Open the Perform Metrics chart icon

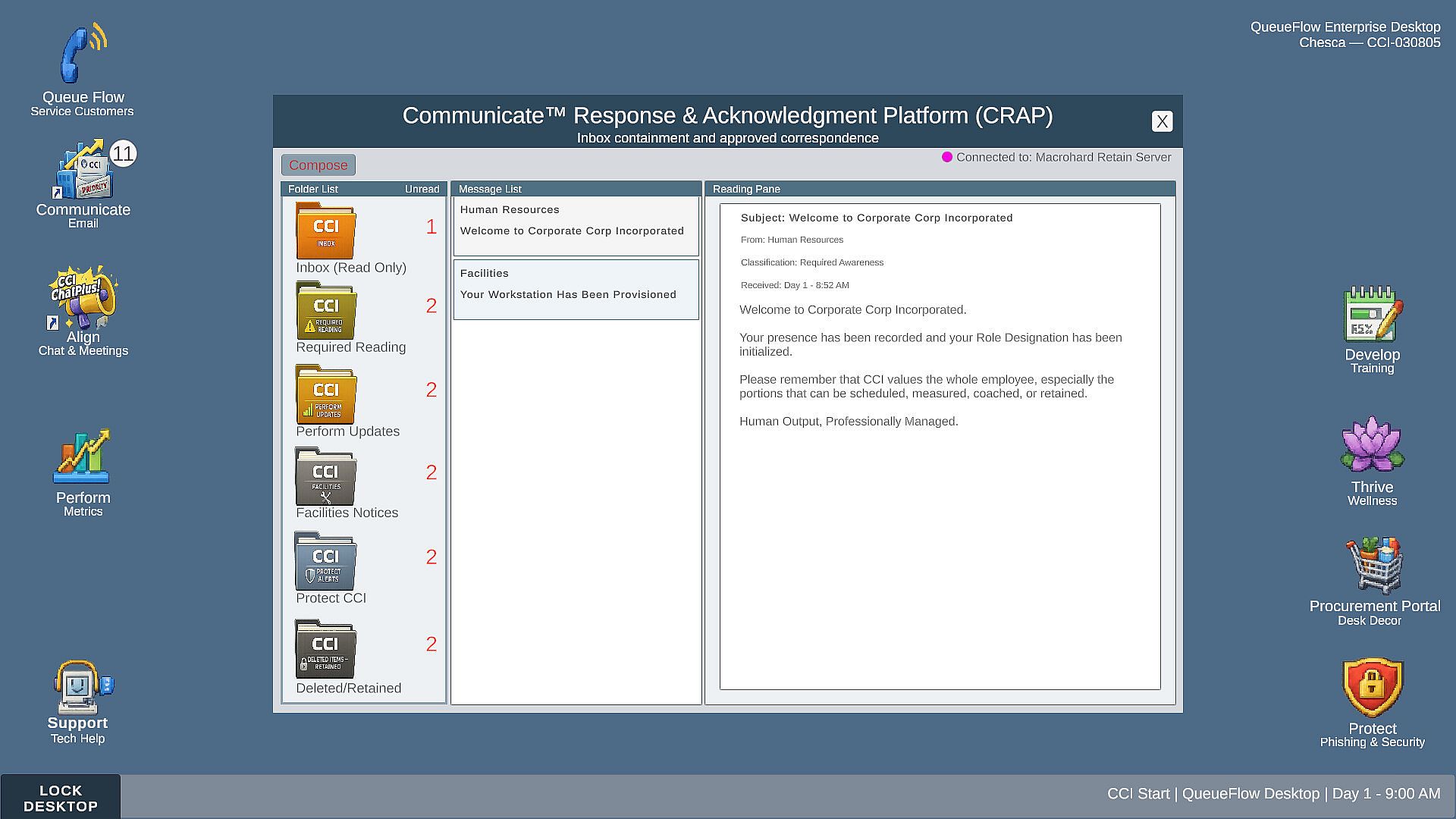(82, 457)
